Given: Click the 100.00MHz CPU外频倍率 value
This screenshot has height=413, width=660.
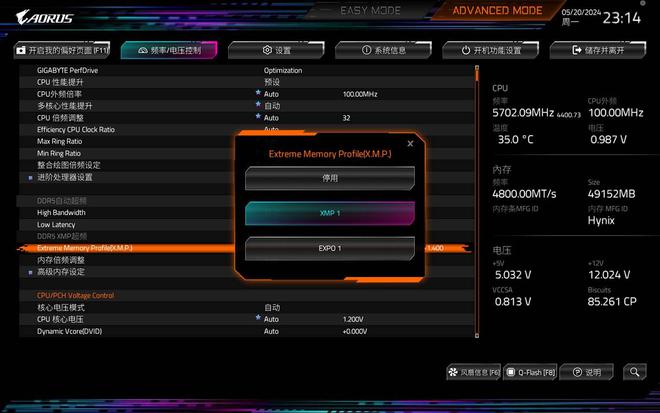Looking at the screenshot, I should (x=360, y=94).
